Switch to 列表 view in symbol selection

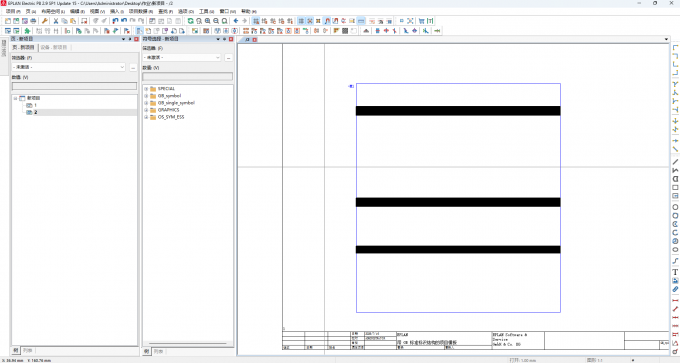[158, 351]
